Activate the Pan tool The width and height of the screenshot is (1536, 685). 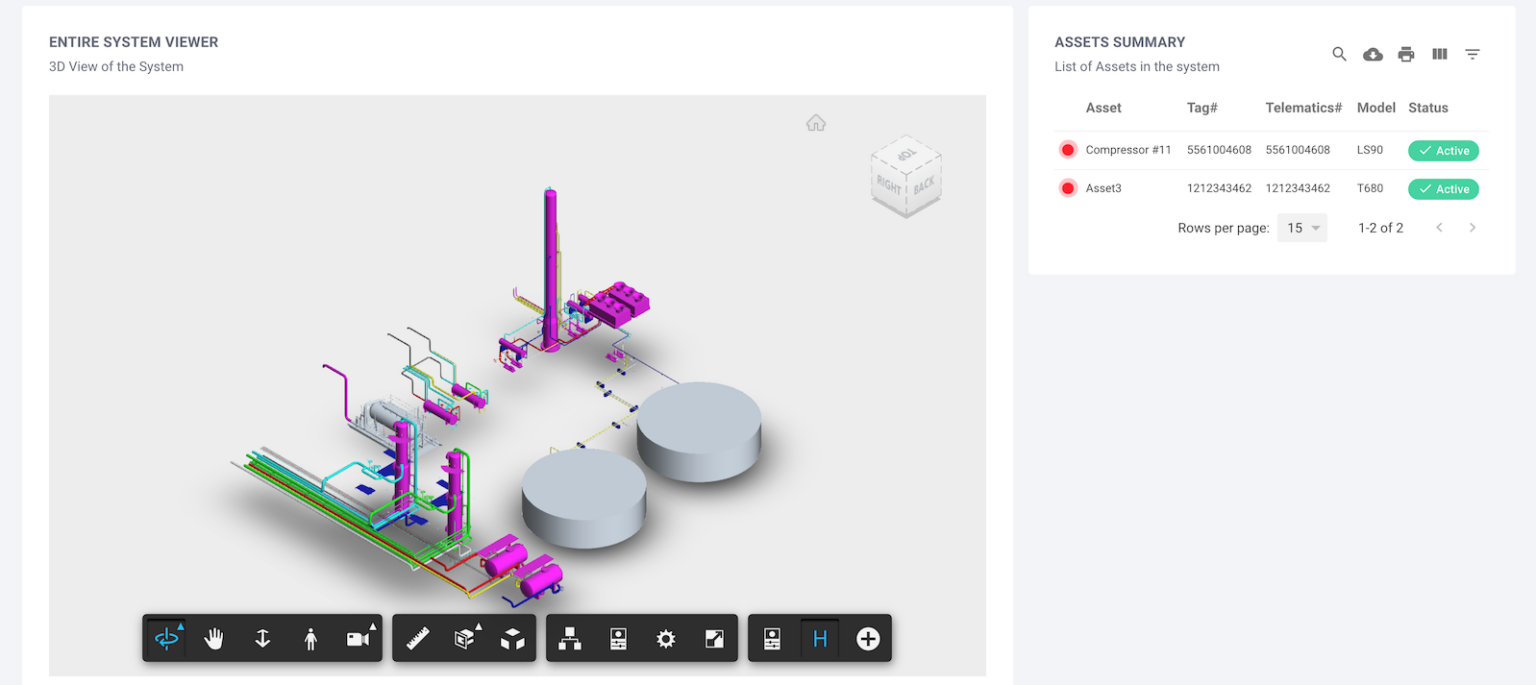(213, 638)
